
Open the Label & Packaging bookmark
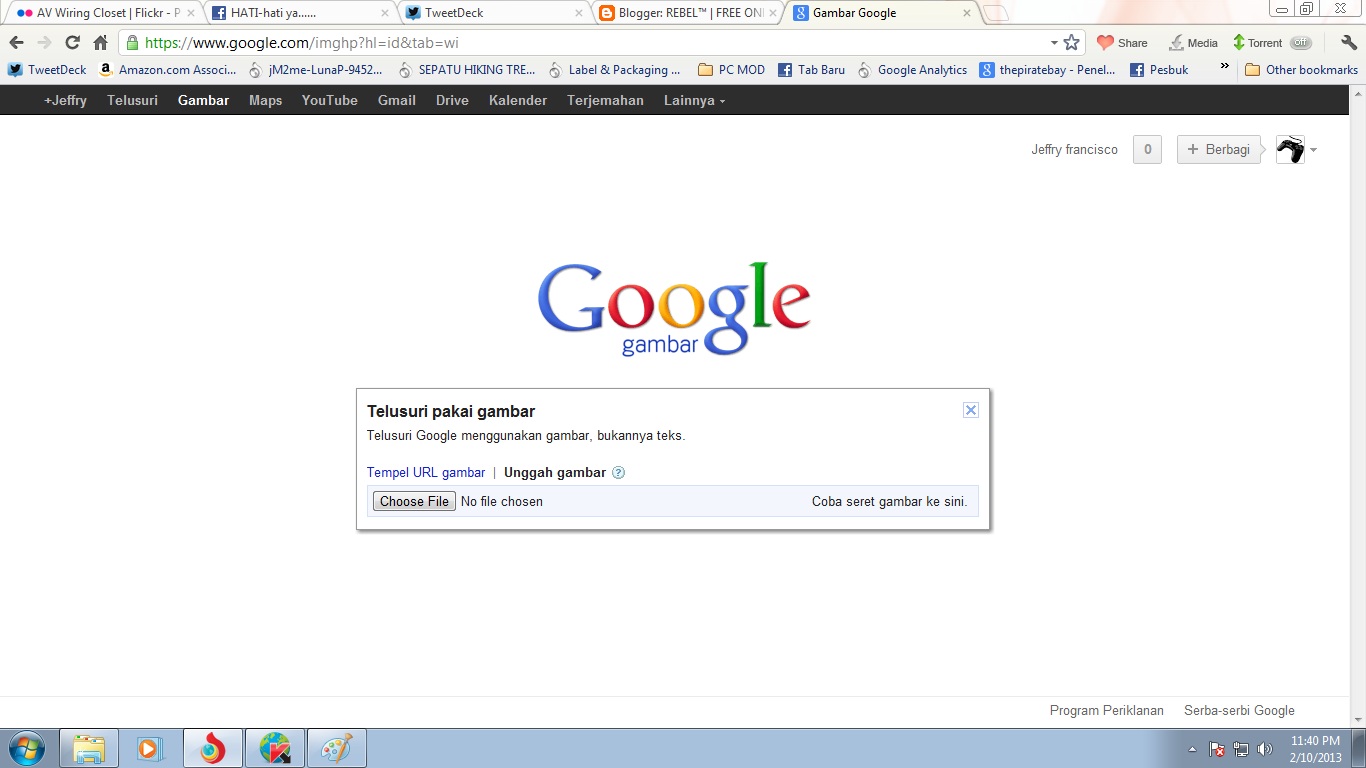coord(614,70)
